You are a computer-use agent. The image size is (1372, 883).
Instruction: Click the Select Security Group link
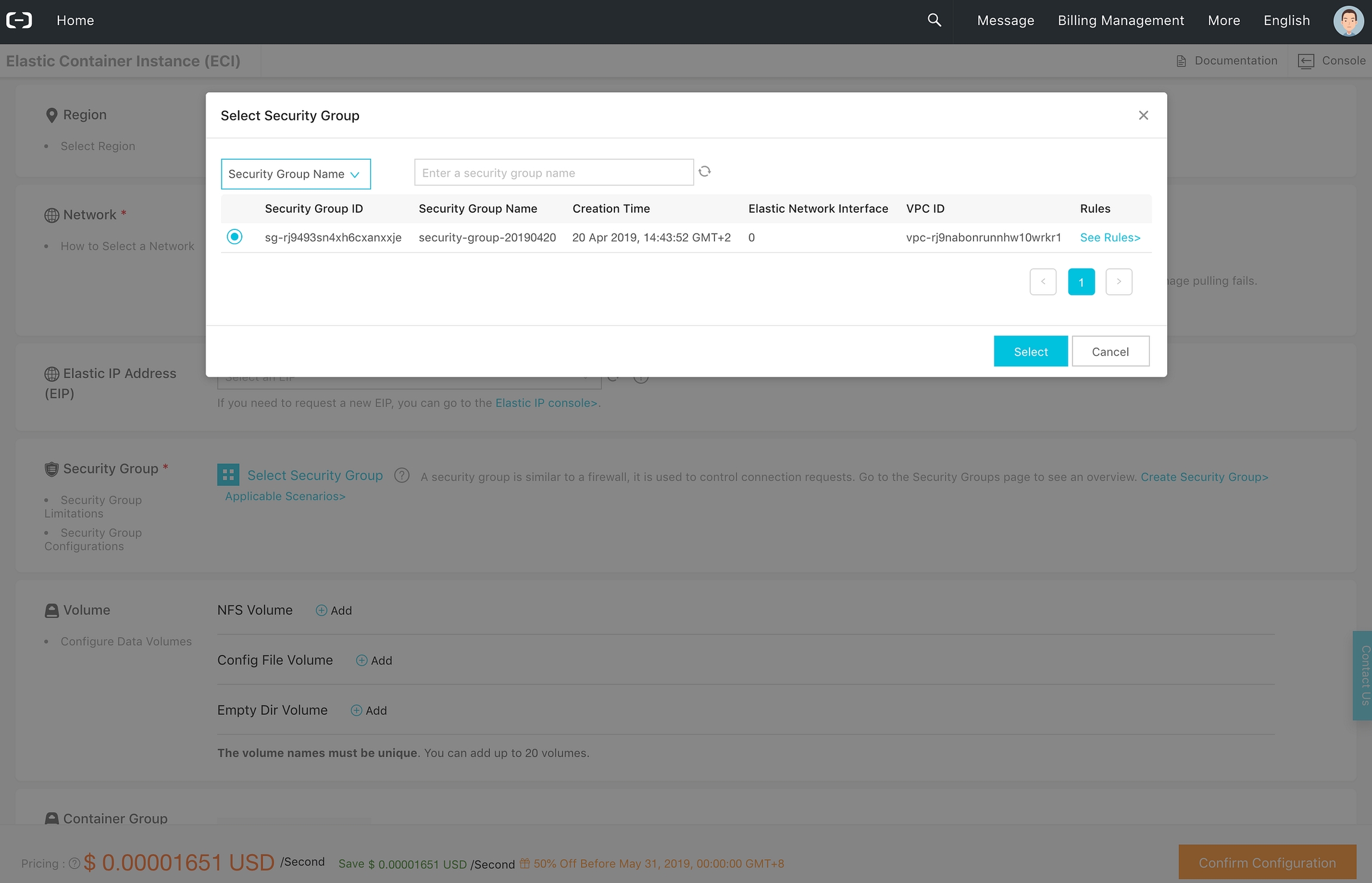point(315,475)
